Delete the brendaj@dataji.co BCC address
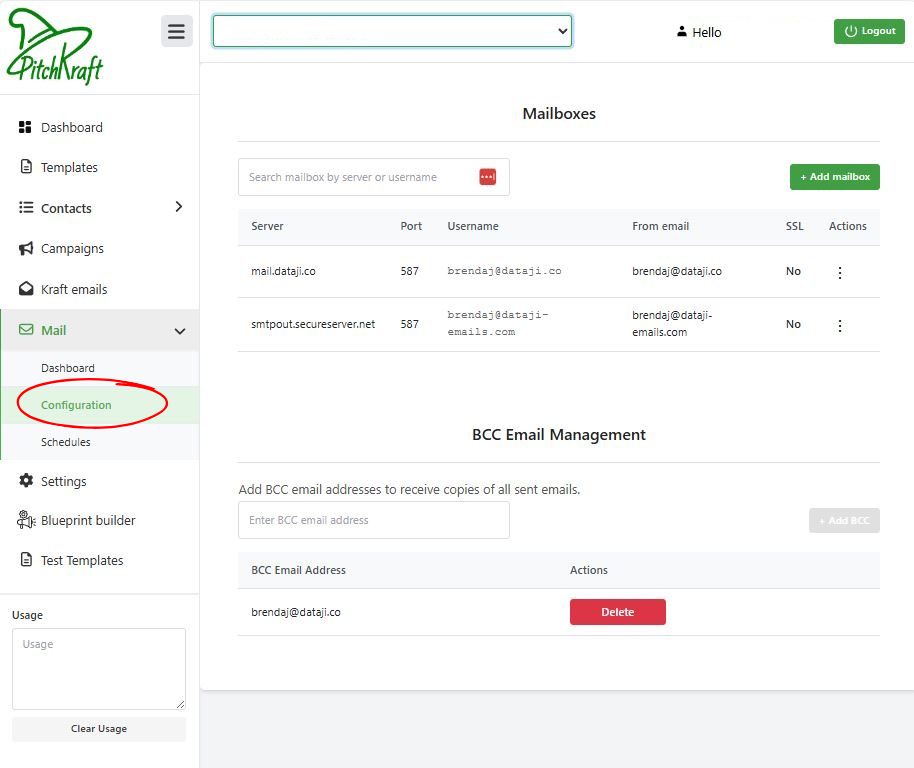Screen dimensions: 914x768 click(617, 612)
